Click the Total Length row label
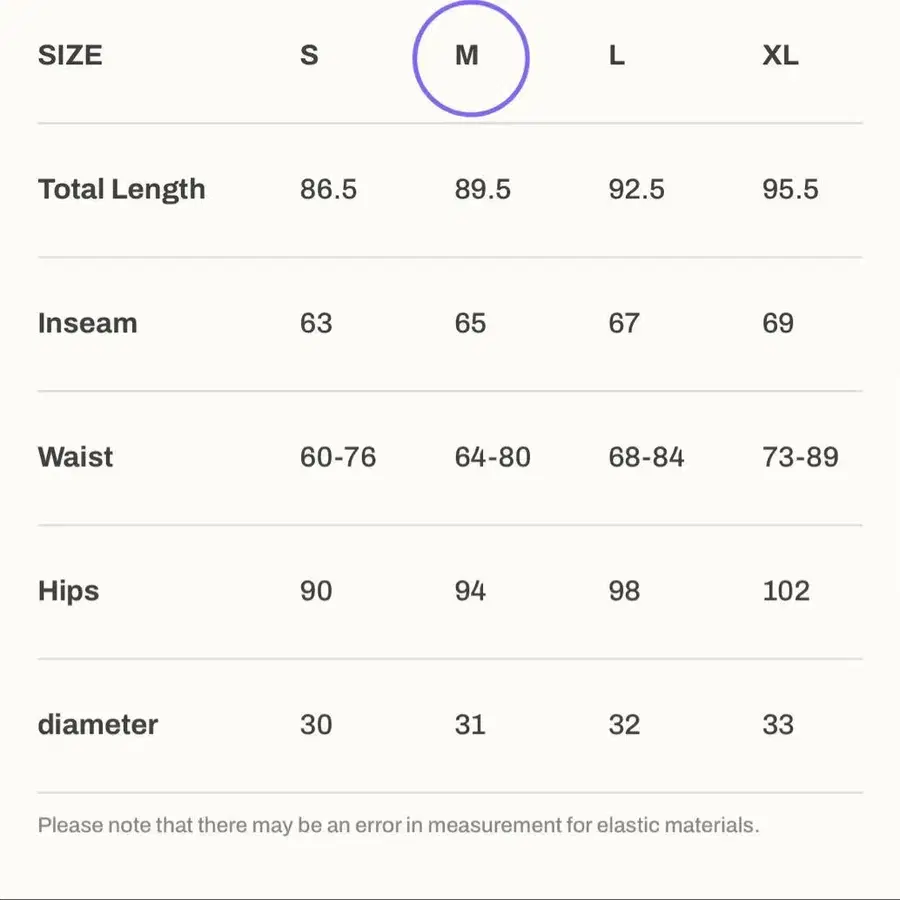900x900 pixels. click(x=121, y=189)
